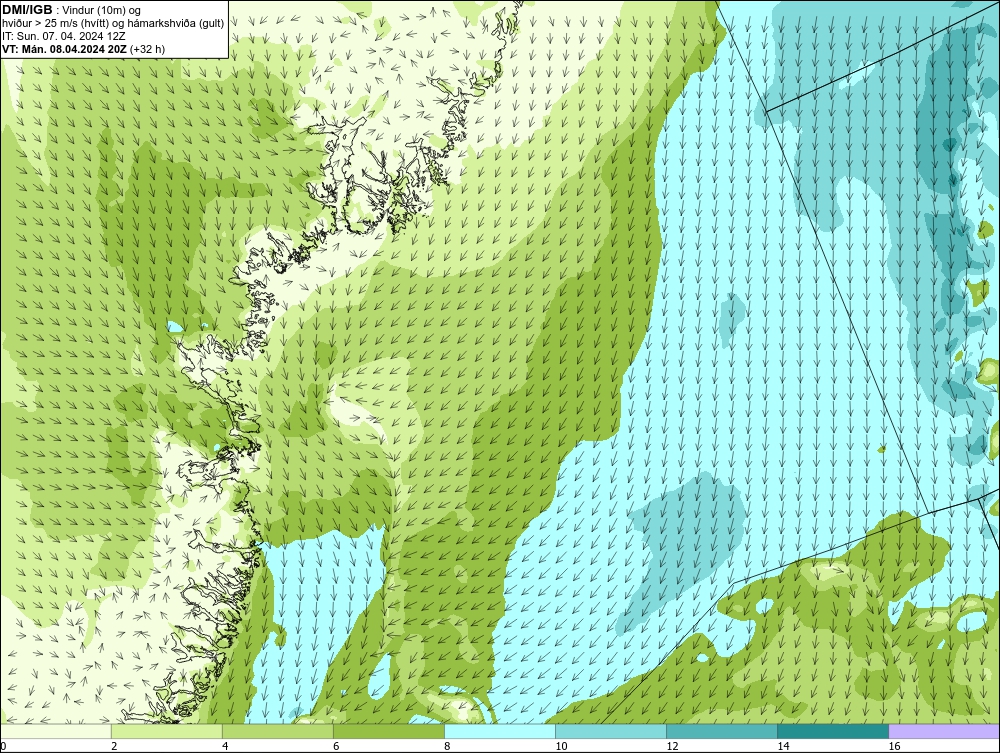The height and width of the screenshot is (753, 1000).
Task: Click the purple legend band above 16 m/s
Action: [x=944, y=731]
